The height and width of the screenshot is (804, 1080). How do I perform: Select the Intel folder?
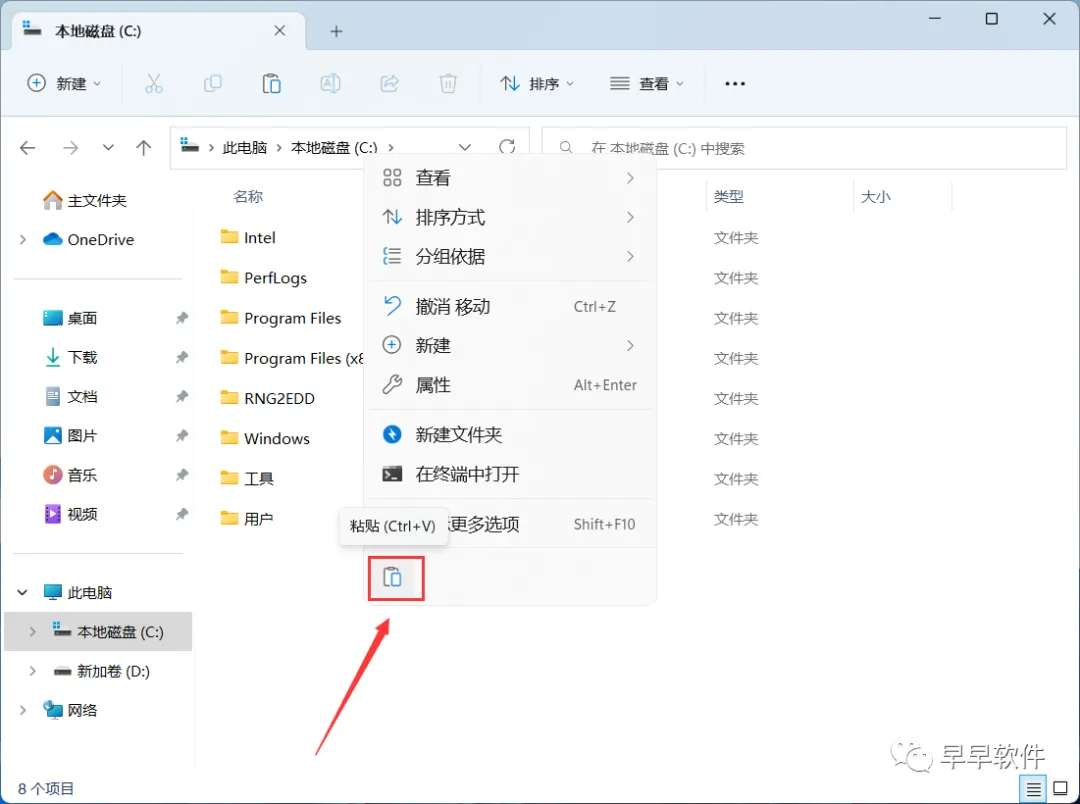tap(248, 238)
